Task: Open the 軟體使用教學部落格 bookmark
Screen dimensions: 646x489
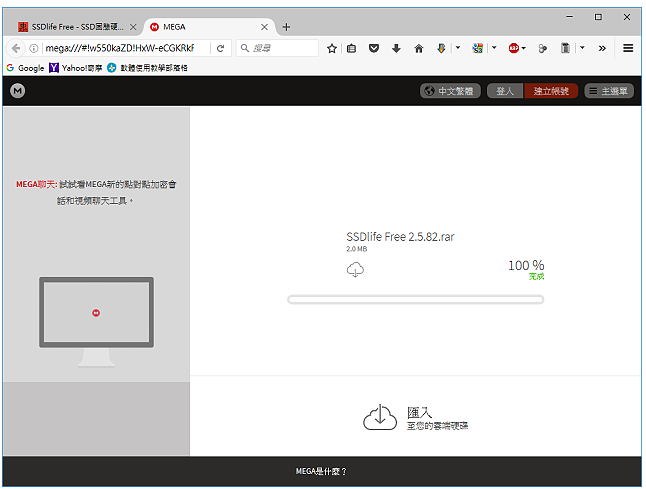Action: [147, 68]
